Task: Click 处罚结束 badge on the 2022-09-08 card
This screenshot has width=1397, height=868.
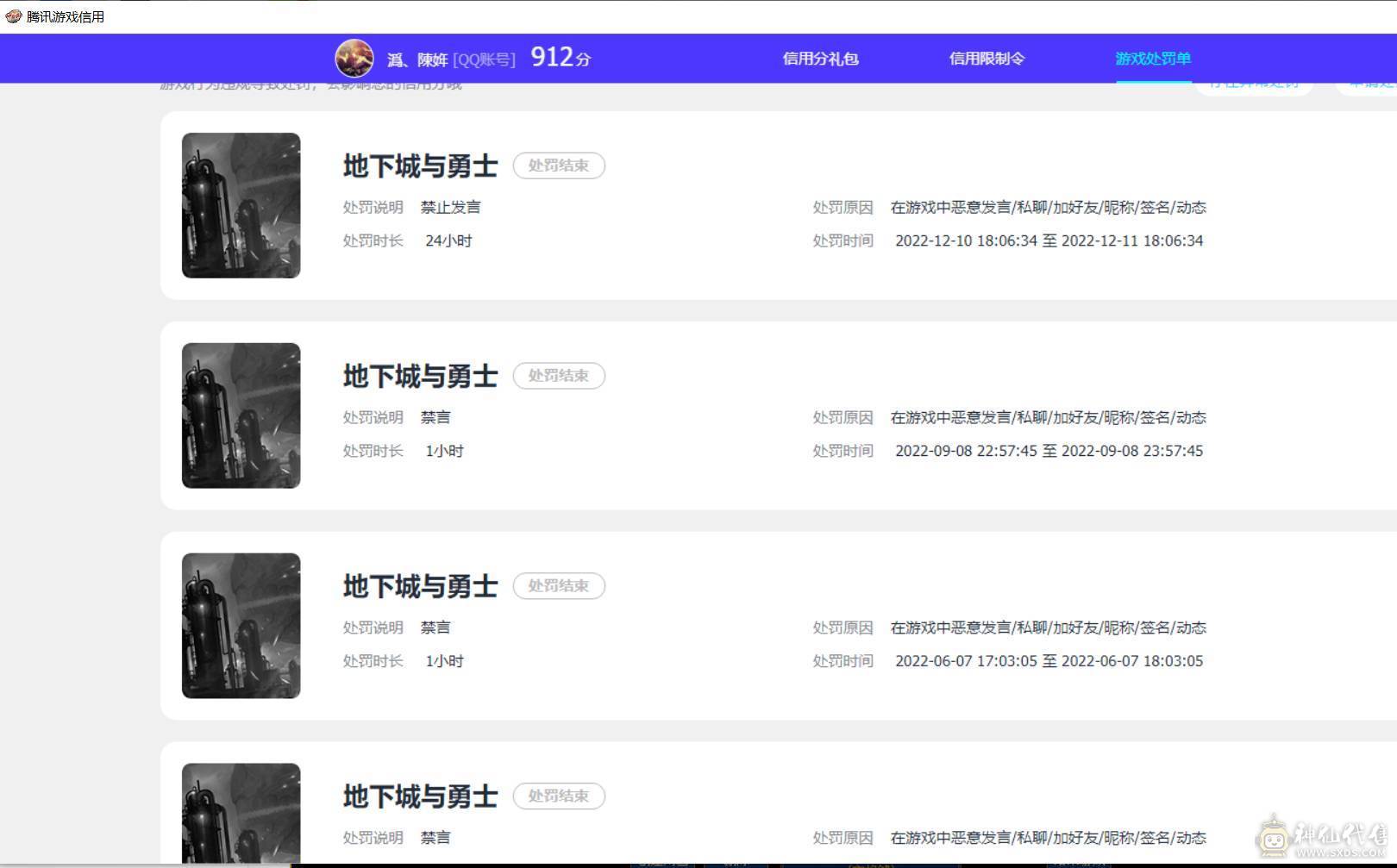Action: (x=559, y=376)
